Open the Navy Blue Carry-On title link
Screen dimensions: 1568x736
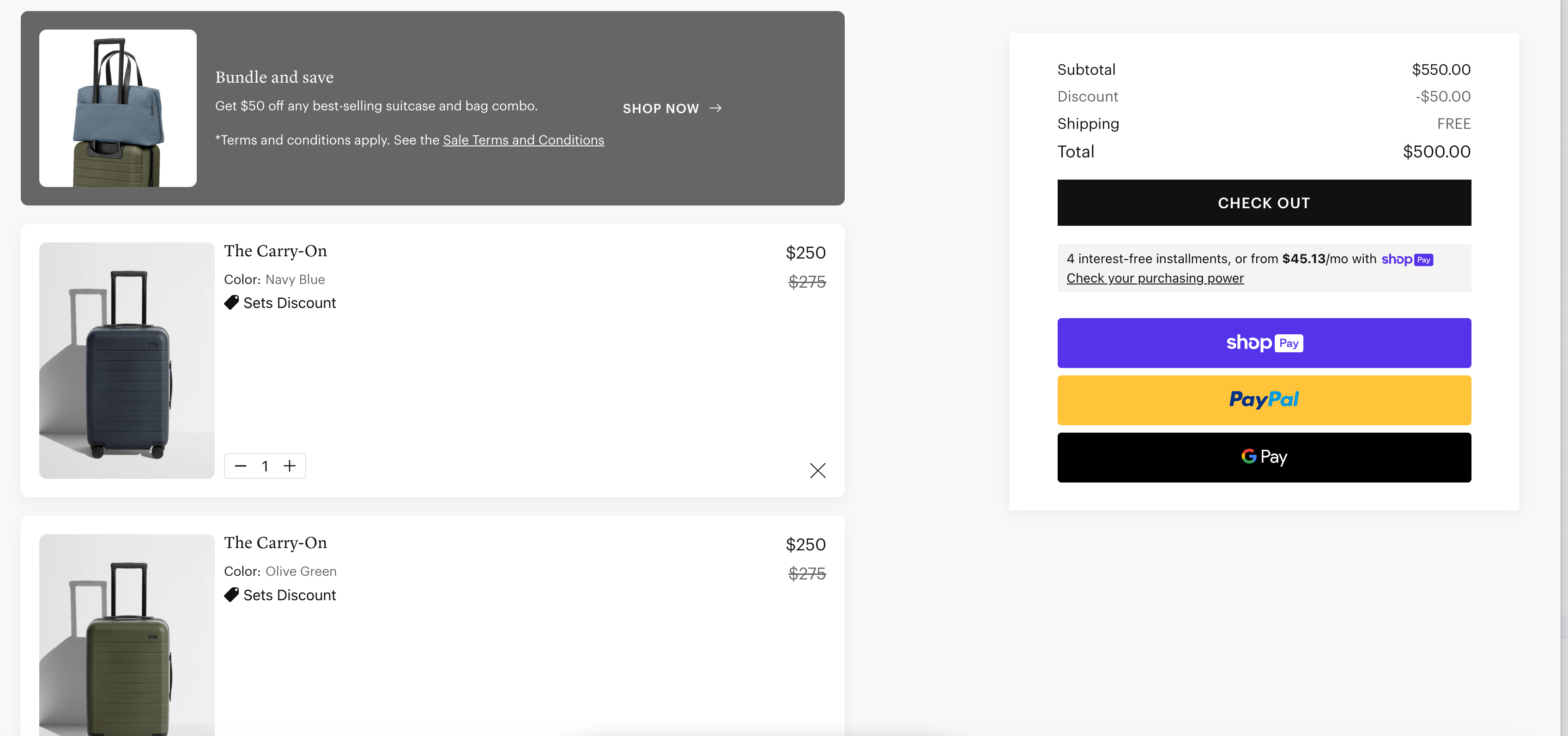(275, 251)
